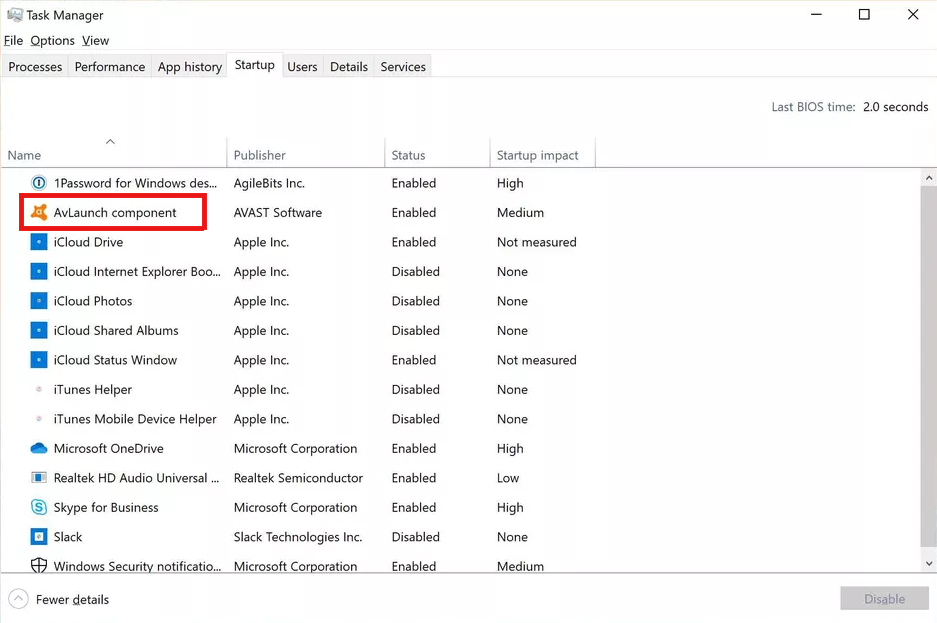Select the Realtek HD Audio Universal name
937x623 pixels.
click(x=136, y=477)
